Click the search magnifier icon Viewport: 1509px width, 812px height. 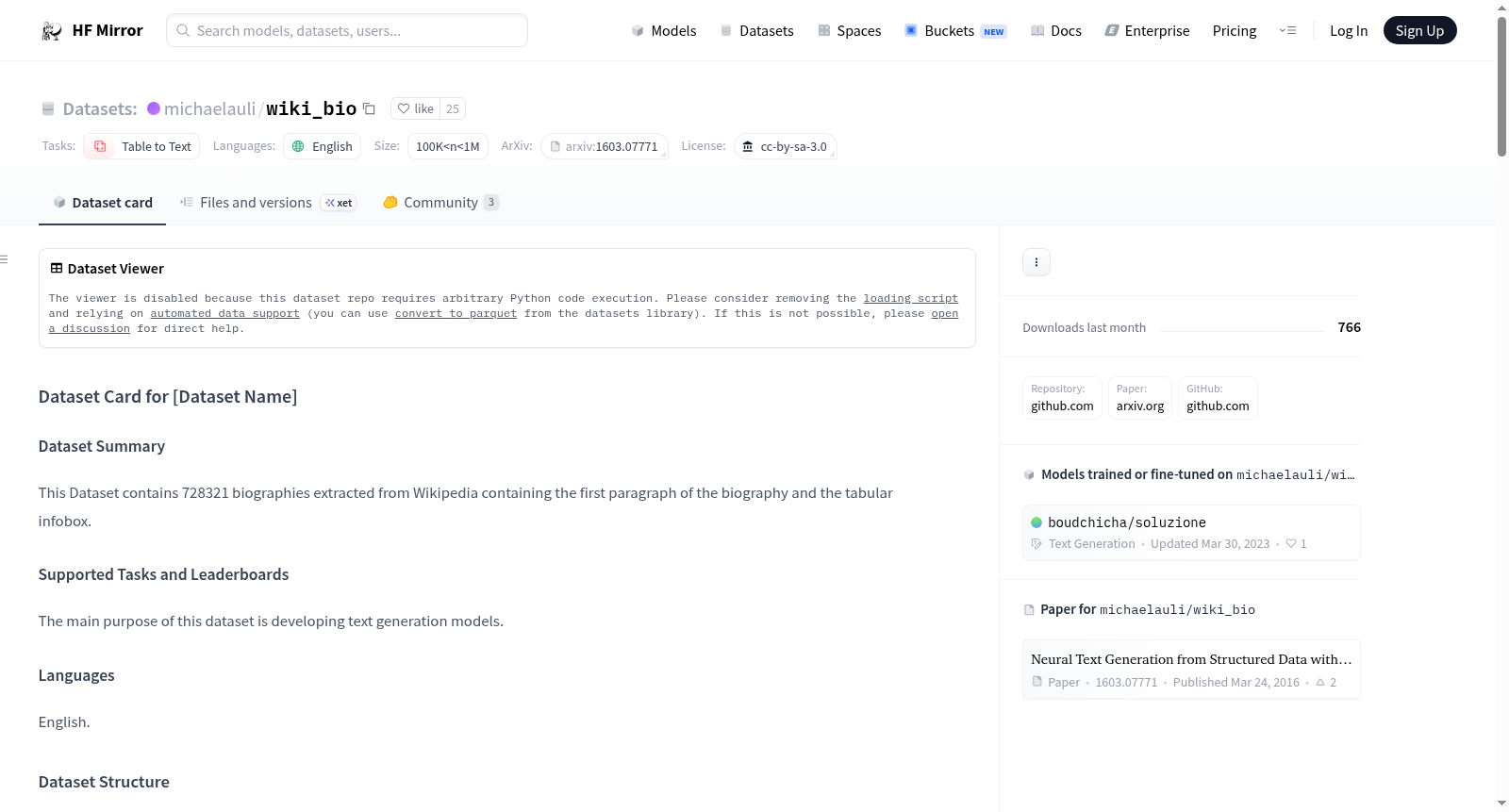click(x=183, y=30)
